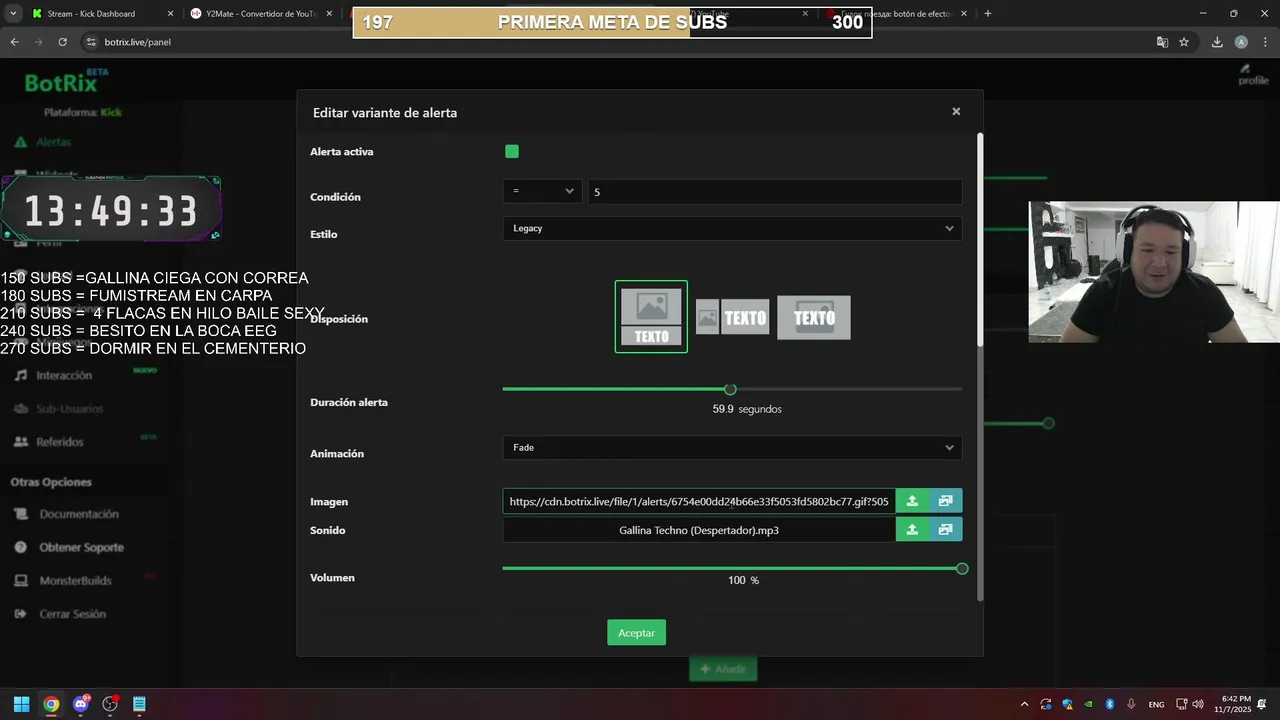1280x720 pixels.
Task: Open Notepad from the taskbar
Action: pyautogui.click(x=139, y=704)
